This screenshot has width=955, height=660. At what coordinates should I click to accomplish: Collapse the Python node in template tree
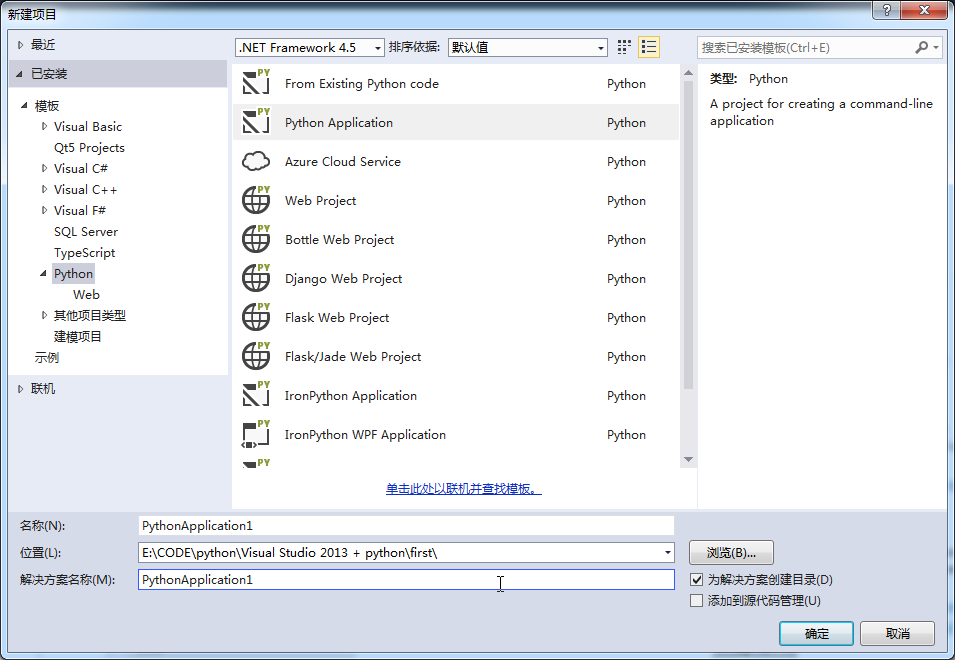pyautogui.click(x=42, y=273)
